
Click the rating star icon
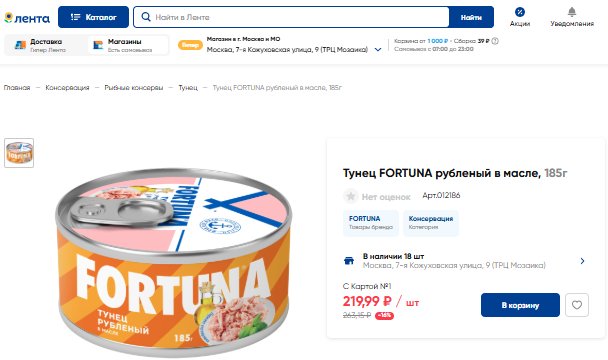pos(351,196)
